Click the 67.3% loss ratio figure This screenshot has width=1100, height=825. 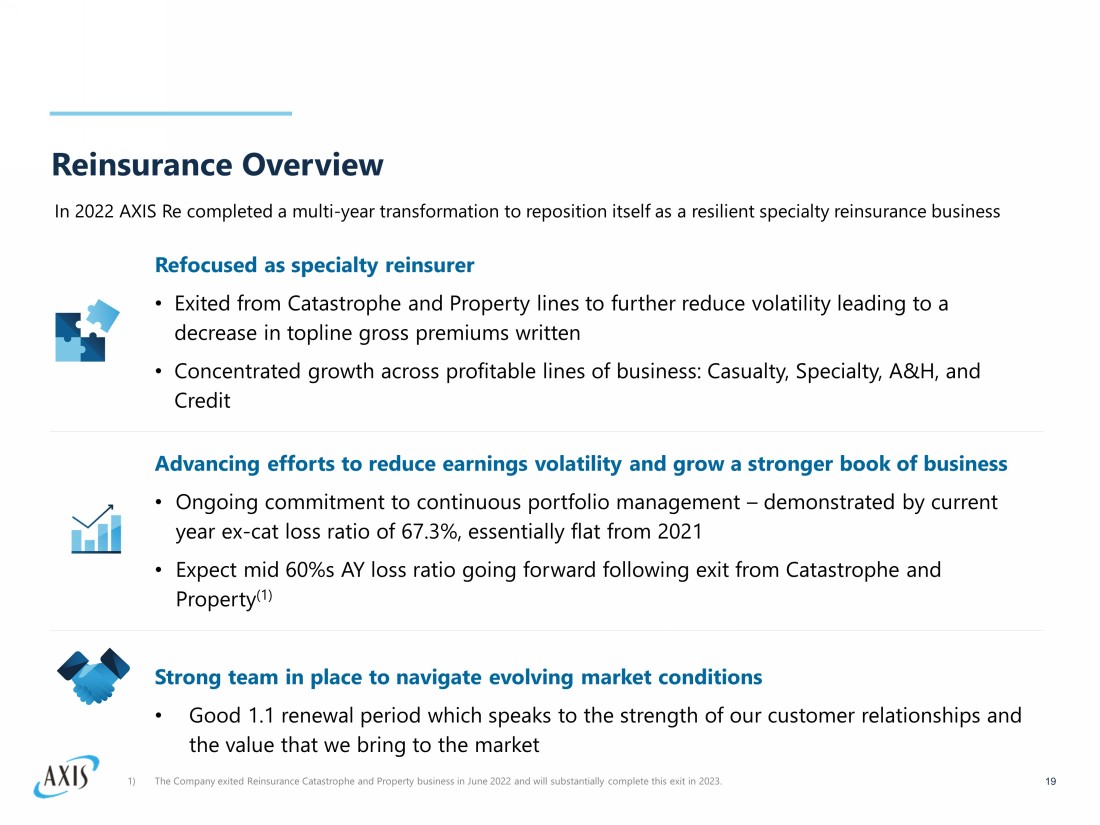pos(429,531)
